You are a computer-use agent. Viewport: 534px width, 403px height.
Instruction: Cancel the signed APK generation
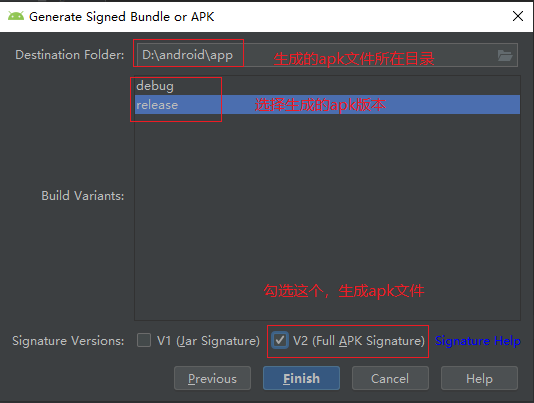pos(390,378)
